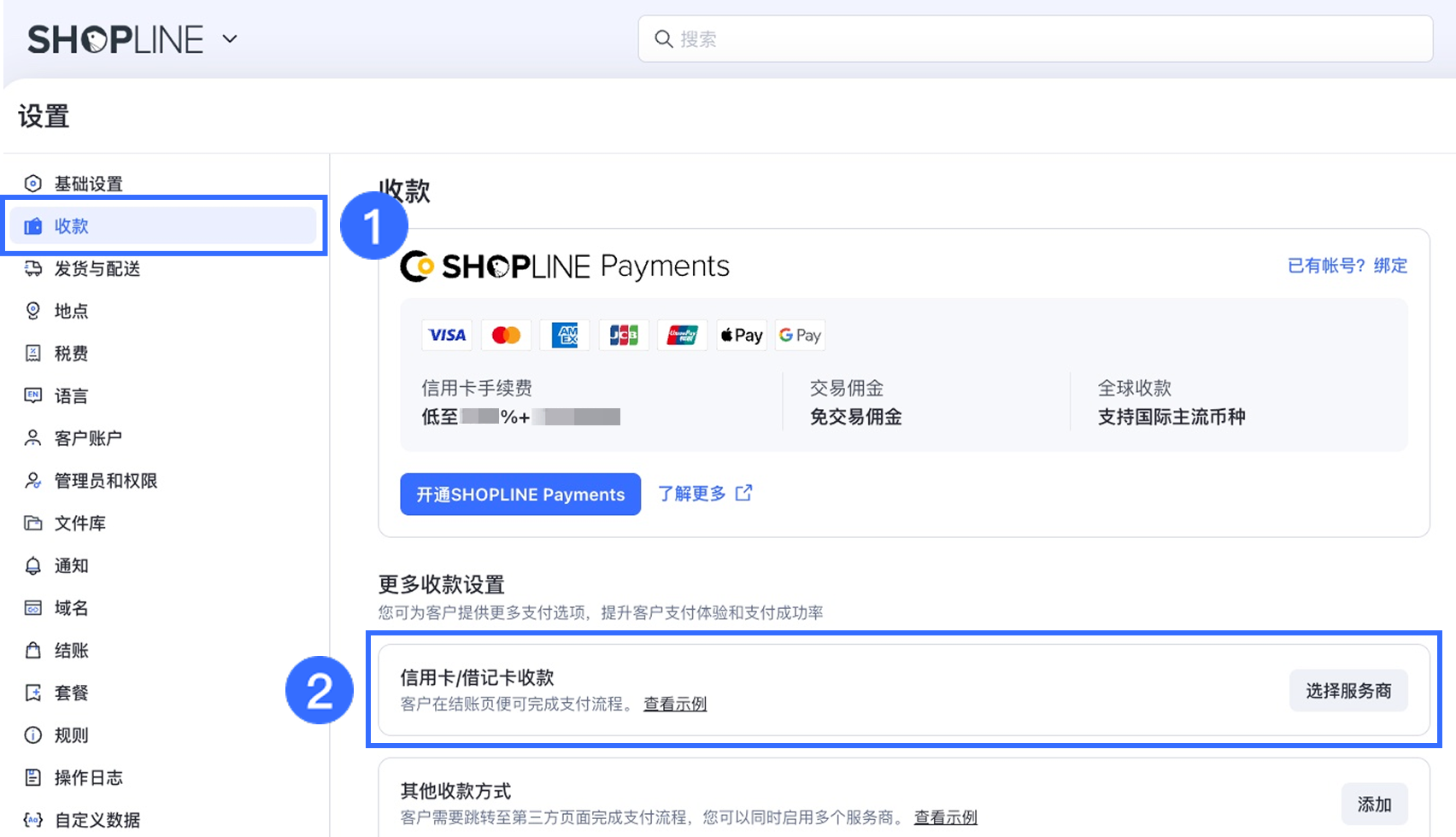Click the SHOPLINE logo in header

115,39
